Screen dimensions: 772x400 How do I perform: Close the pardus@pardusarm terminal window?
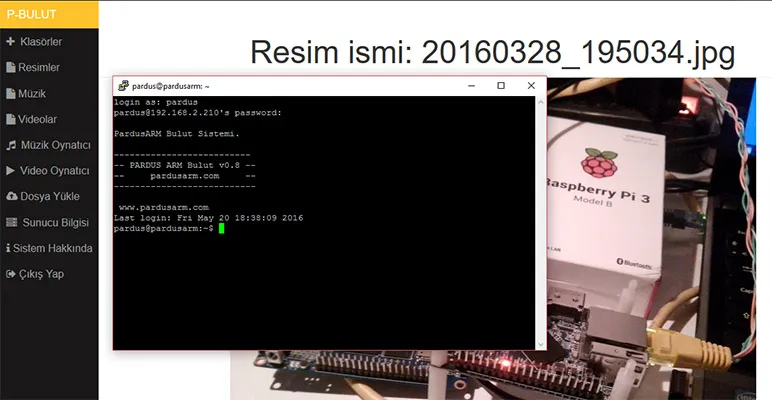click(531, 86)
